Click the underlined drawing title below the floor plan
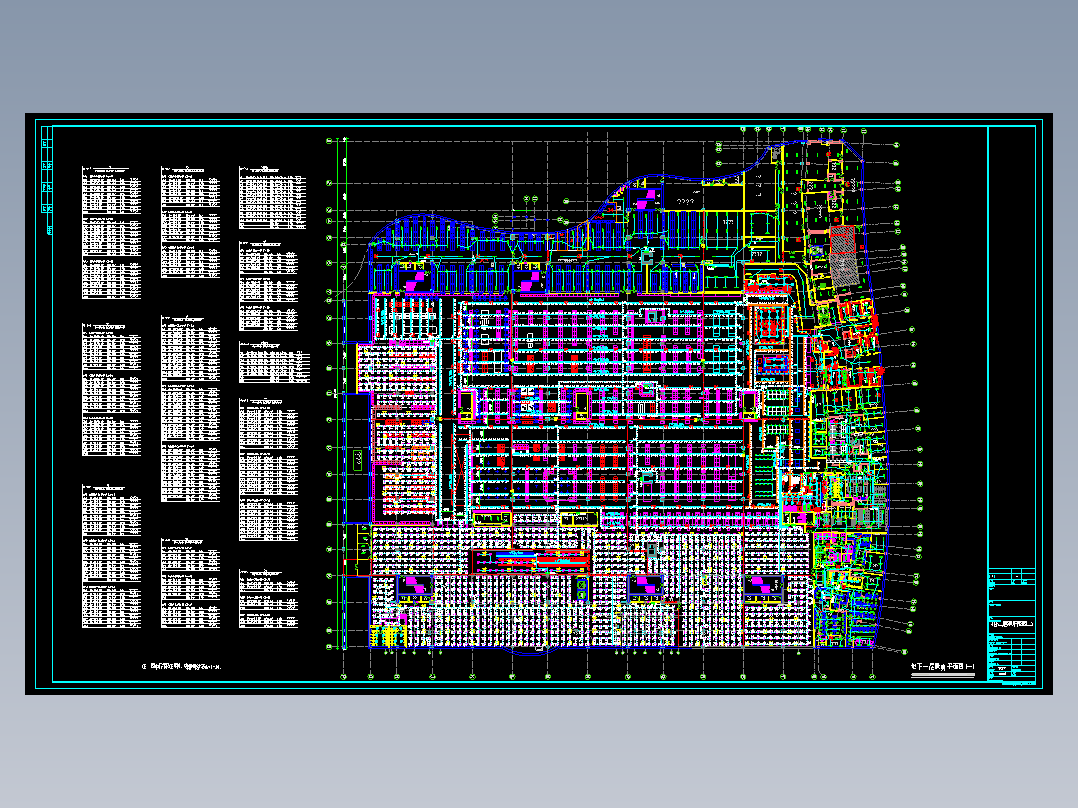Viewport: 1078px width, 808px height. pos(943,668)
